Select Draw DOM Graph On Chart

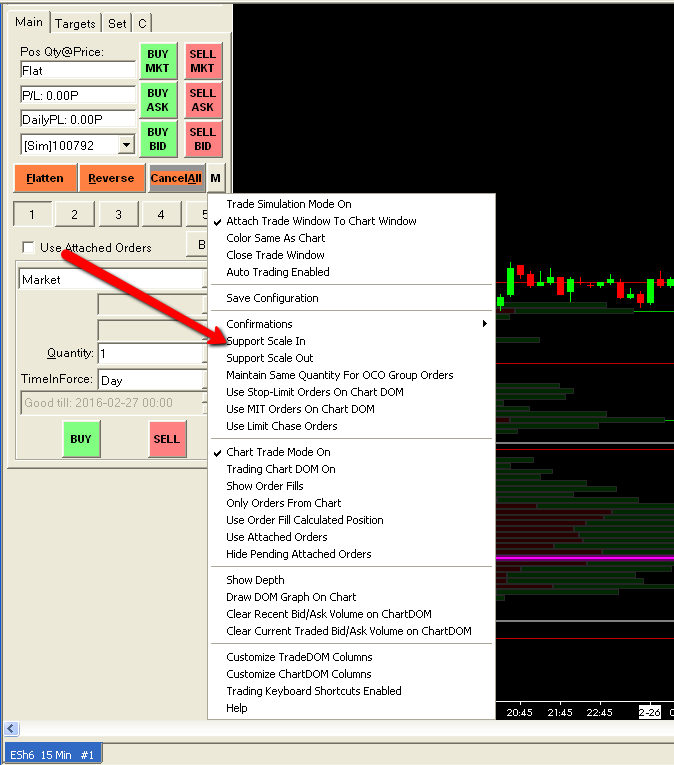351,597
